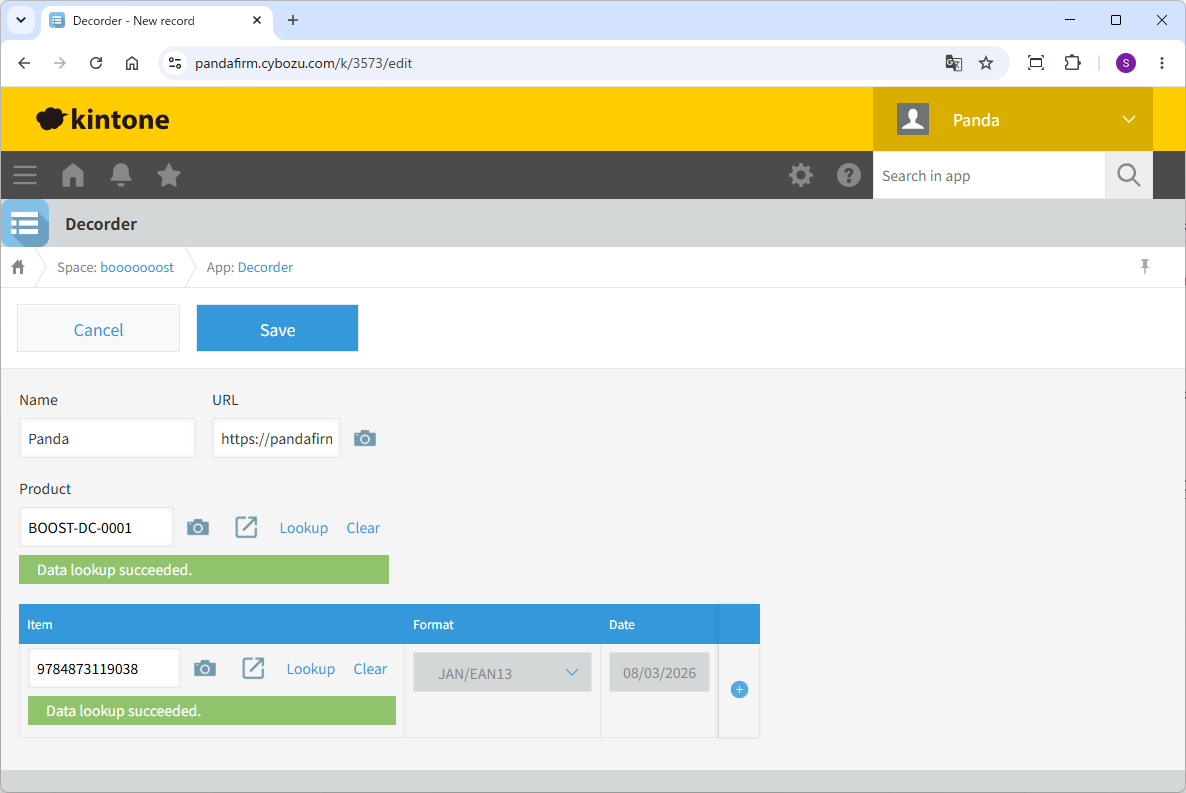Scan Product code with camera icon

click(198, 527)
